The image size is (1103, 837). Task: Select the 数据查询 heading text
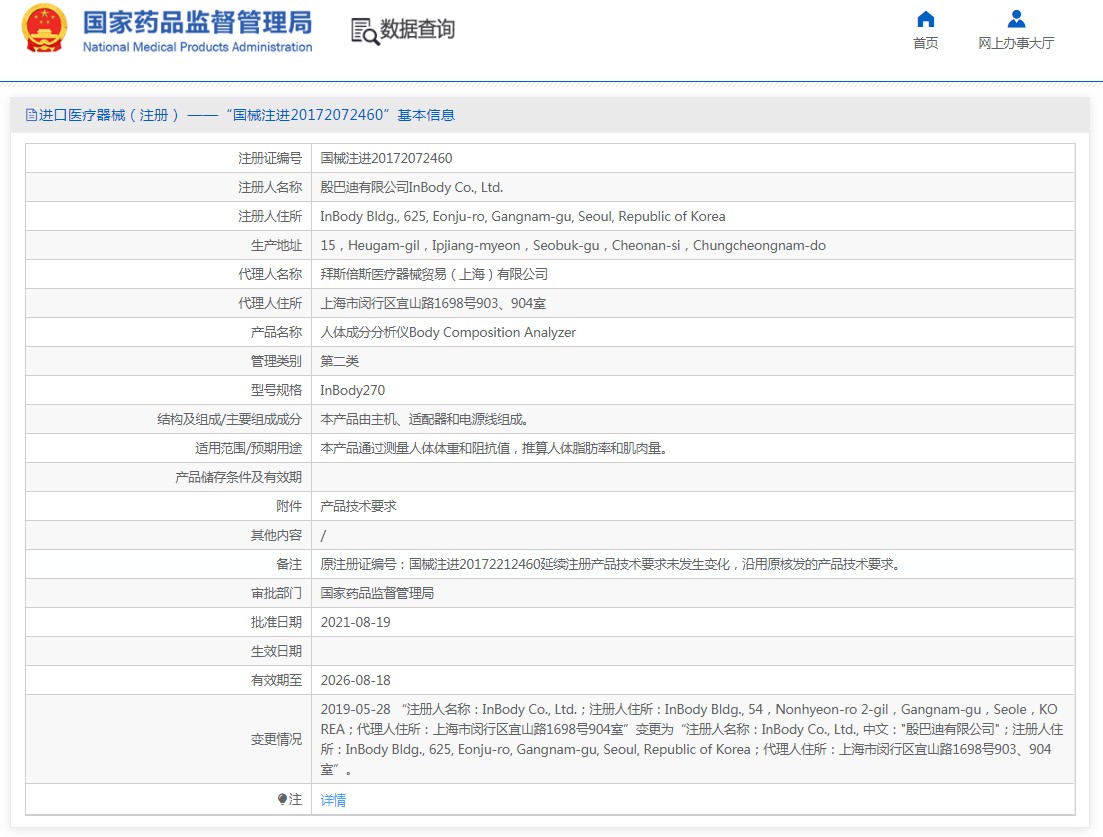coord(417,30)
